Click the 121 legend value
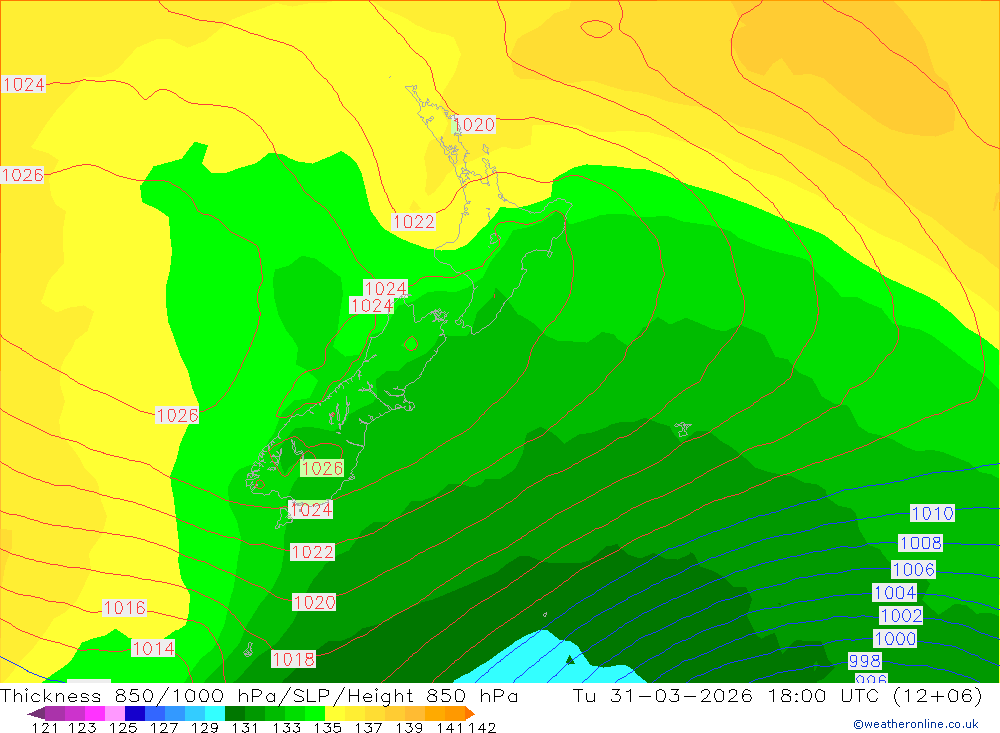The width and height of the screenshot is (1000, 733). (x=45, y=727)
